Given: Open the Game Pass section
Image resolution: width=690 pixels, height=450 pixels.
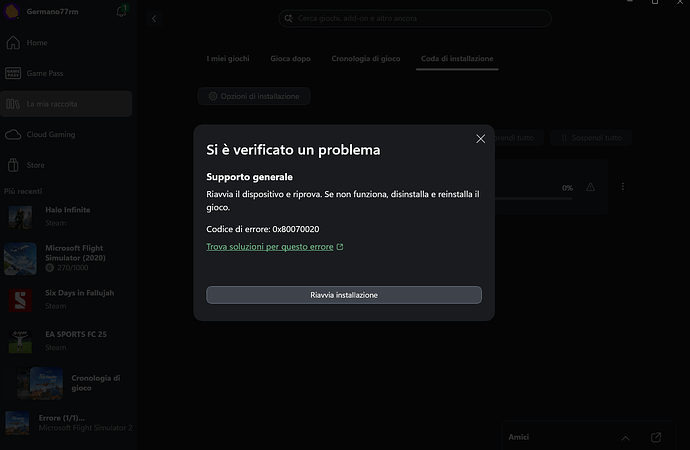Looking at the screenshot, I should 45,74.
